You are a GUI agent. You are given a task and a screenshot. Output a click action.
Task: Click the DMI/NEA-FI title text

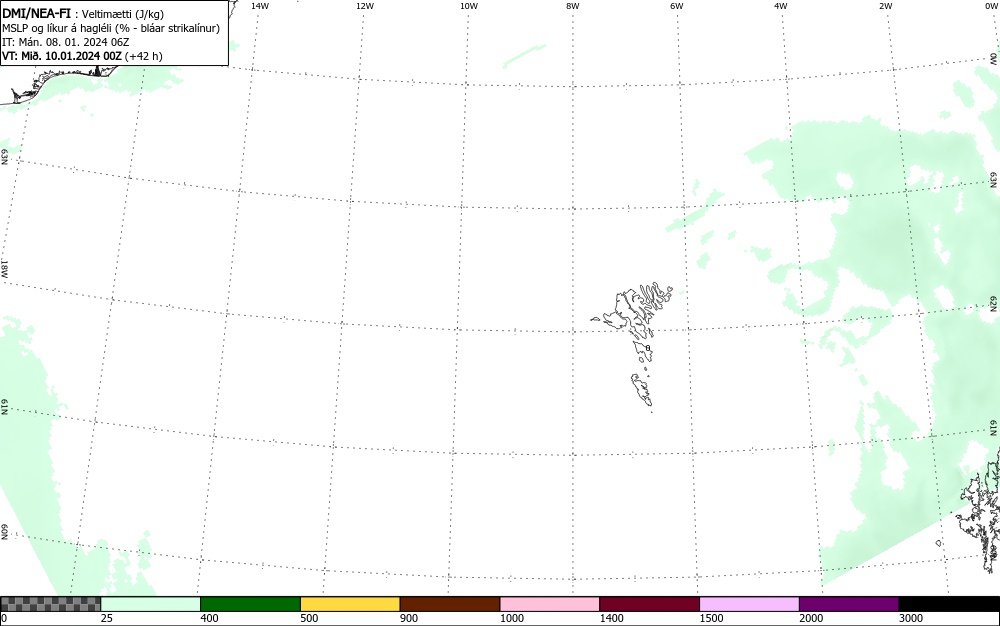[x=36, y=13]
